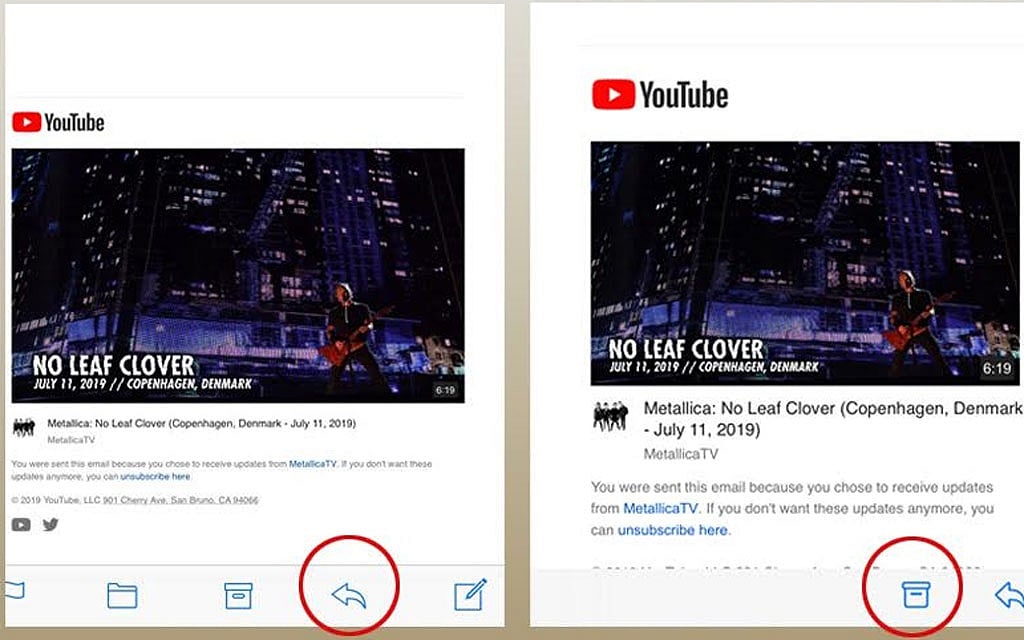Viewport: 1024px width, 640px height.
Task: Open video title 'Metallica: No Leaf Clover' in right email
Action: [833, 419]
